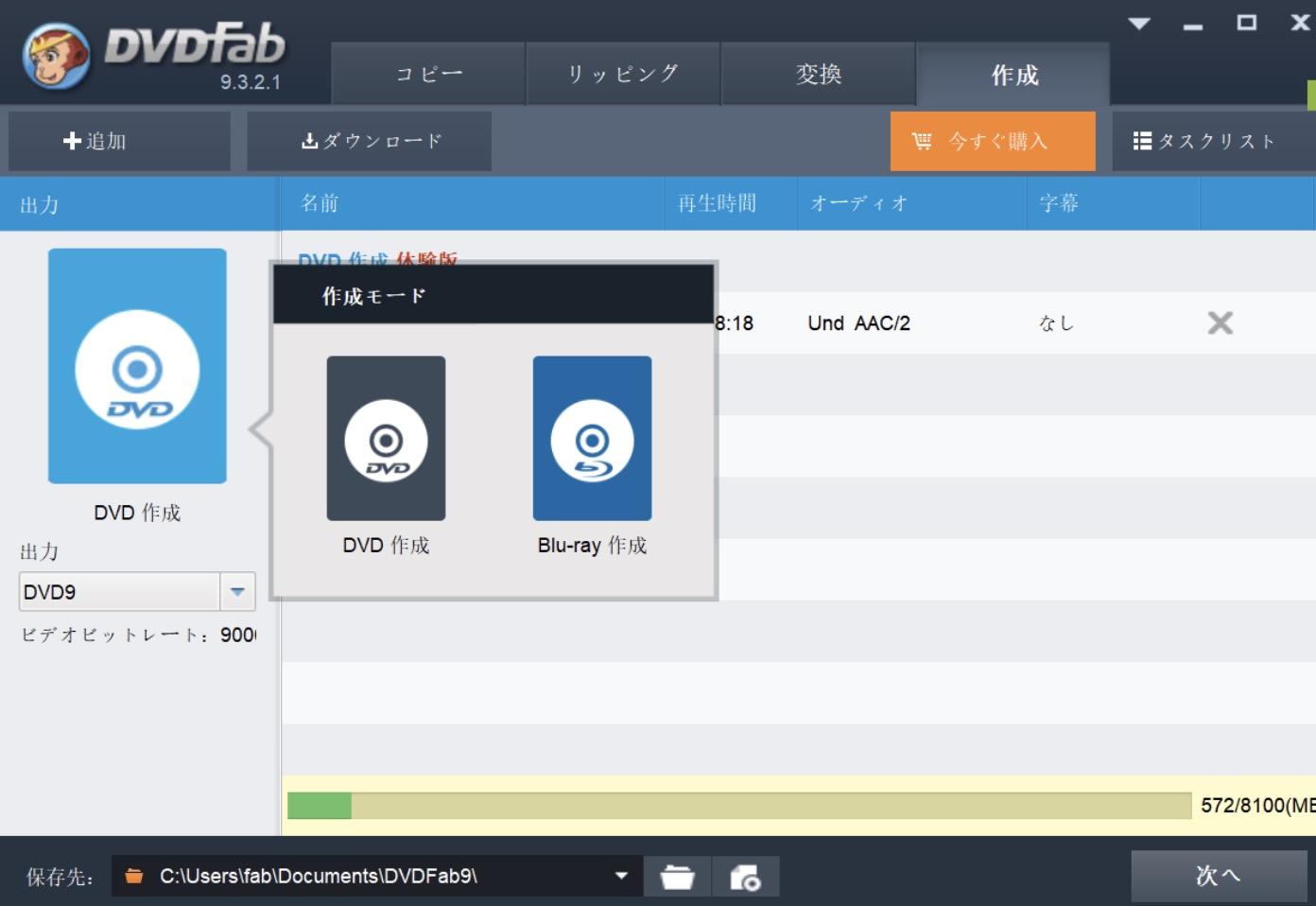This screenshot has width=1316, height=906.
Task: Switch to the リッピング tab
Action: tap(623, 74)
